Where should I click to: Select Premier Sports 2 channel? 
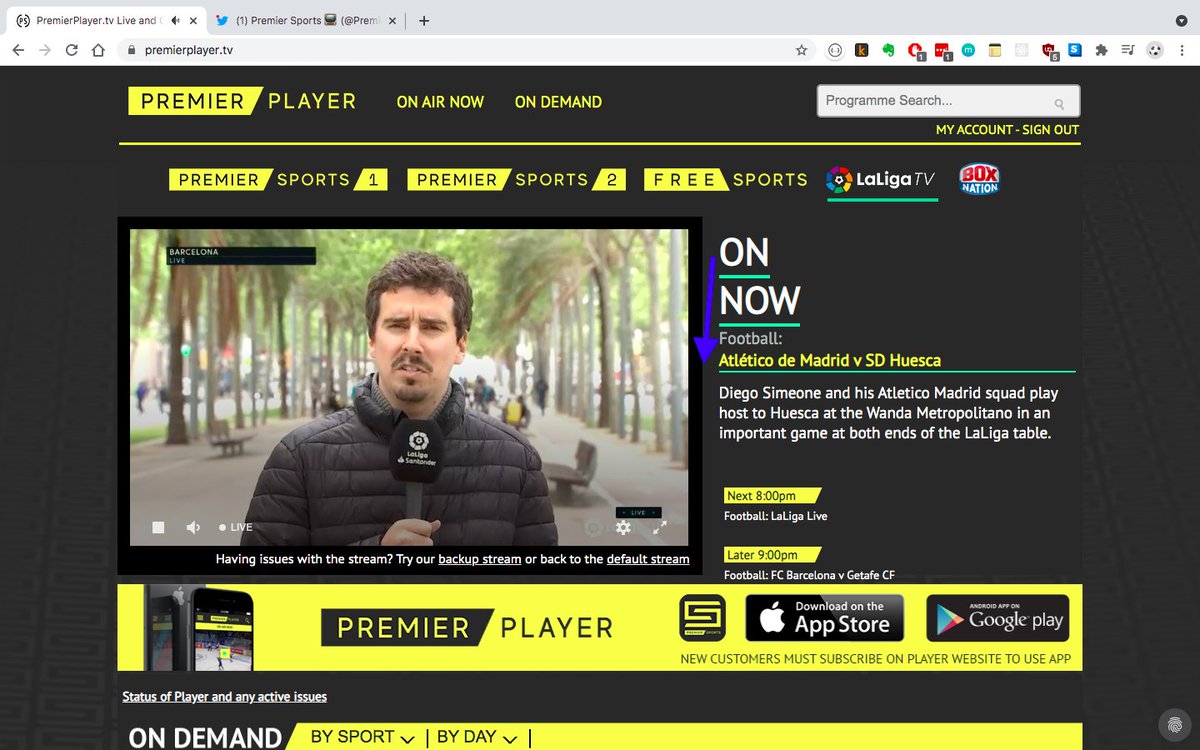[517, 180]
